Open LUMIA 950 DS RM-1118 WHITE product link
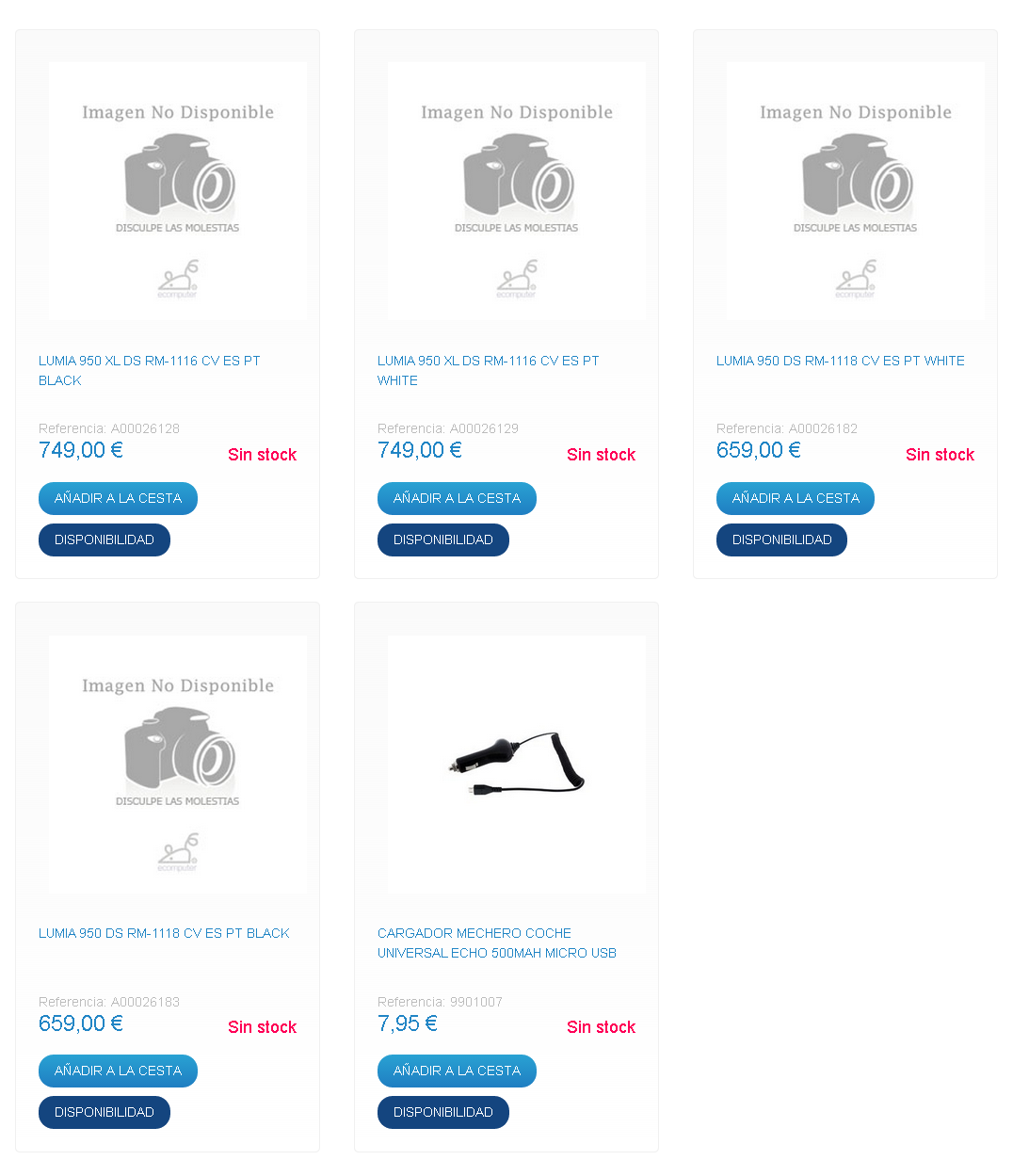1029x1176 pixels. (840, 361)
